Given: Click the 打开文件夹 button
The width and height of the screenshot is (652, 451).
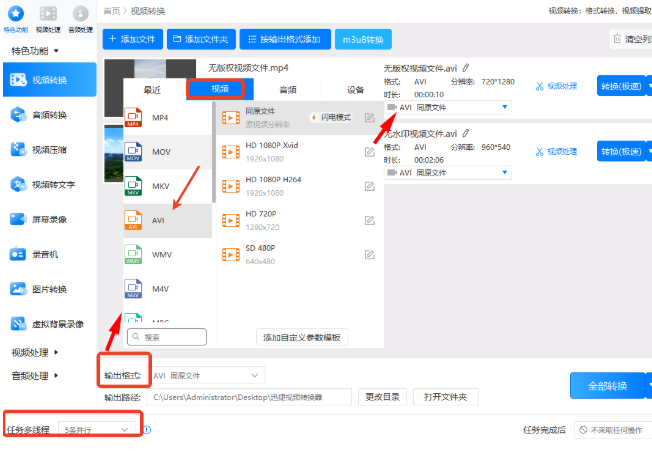Looking at the screenshot, I should click(x=445, y=397).
